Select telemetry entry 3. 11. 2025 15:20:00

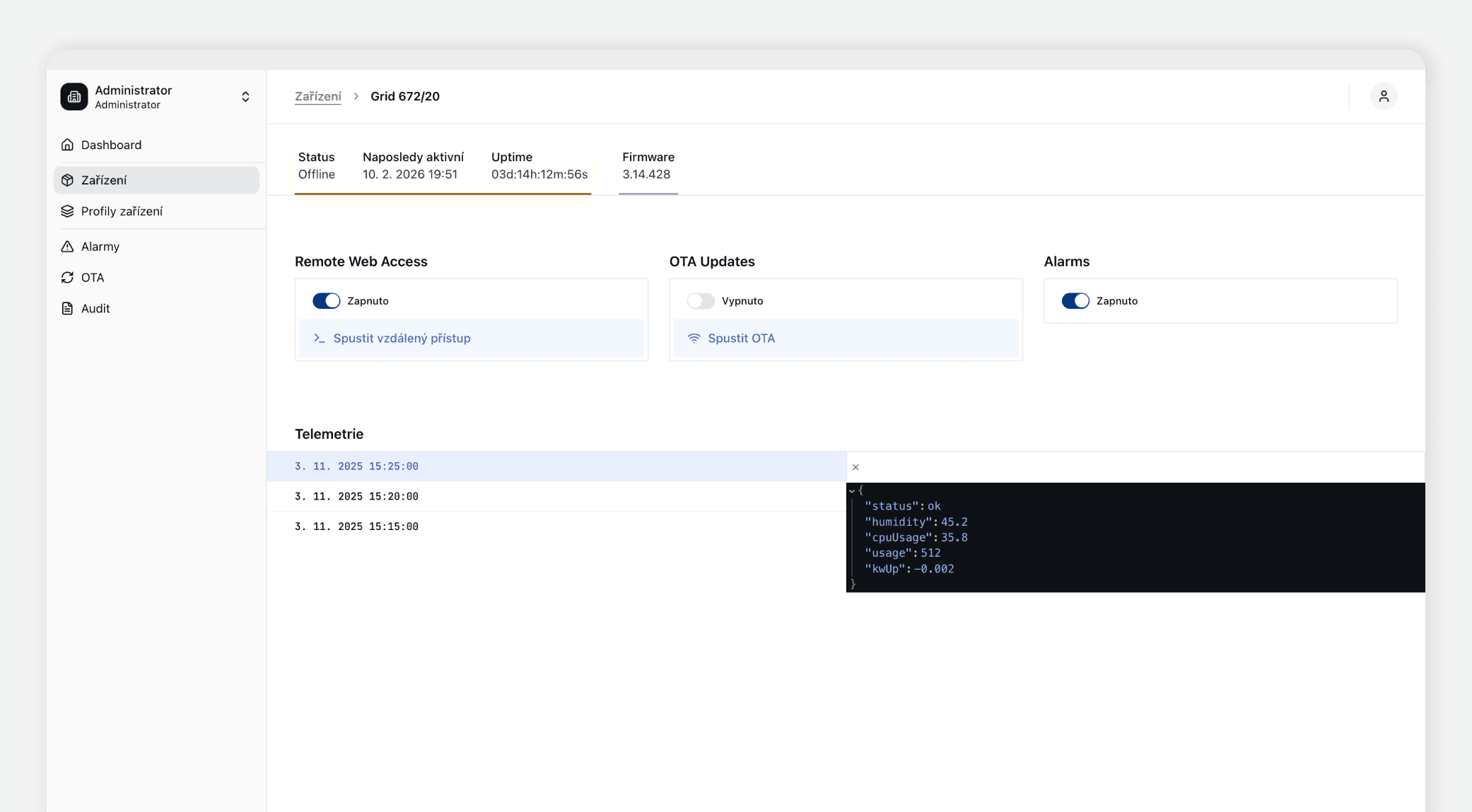[356, 496]
